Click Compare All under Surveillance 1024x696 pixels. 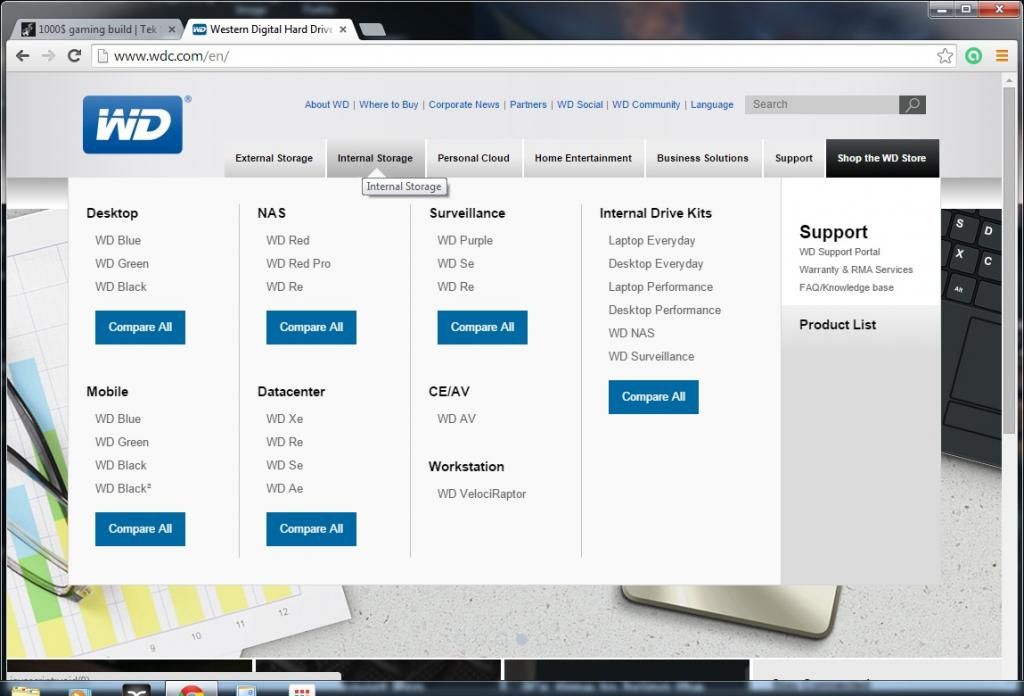(x=483, y=327)
